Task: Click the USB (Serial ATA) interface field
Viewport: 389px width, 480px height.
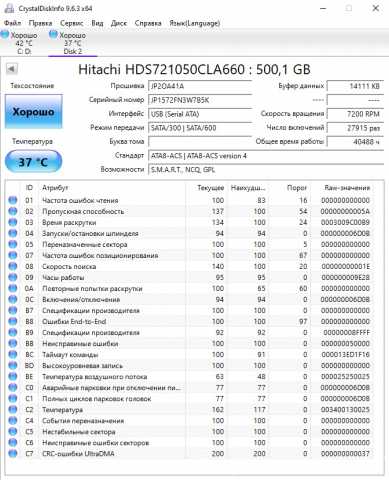Action: [x=200, y=114]
